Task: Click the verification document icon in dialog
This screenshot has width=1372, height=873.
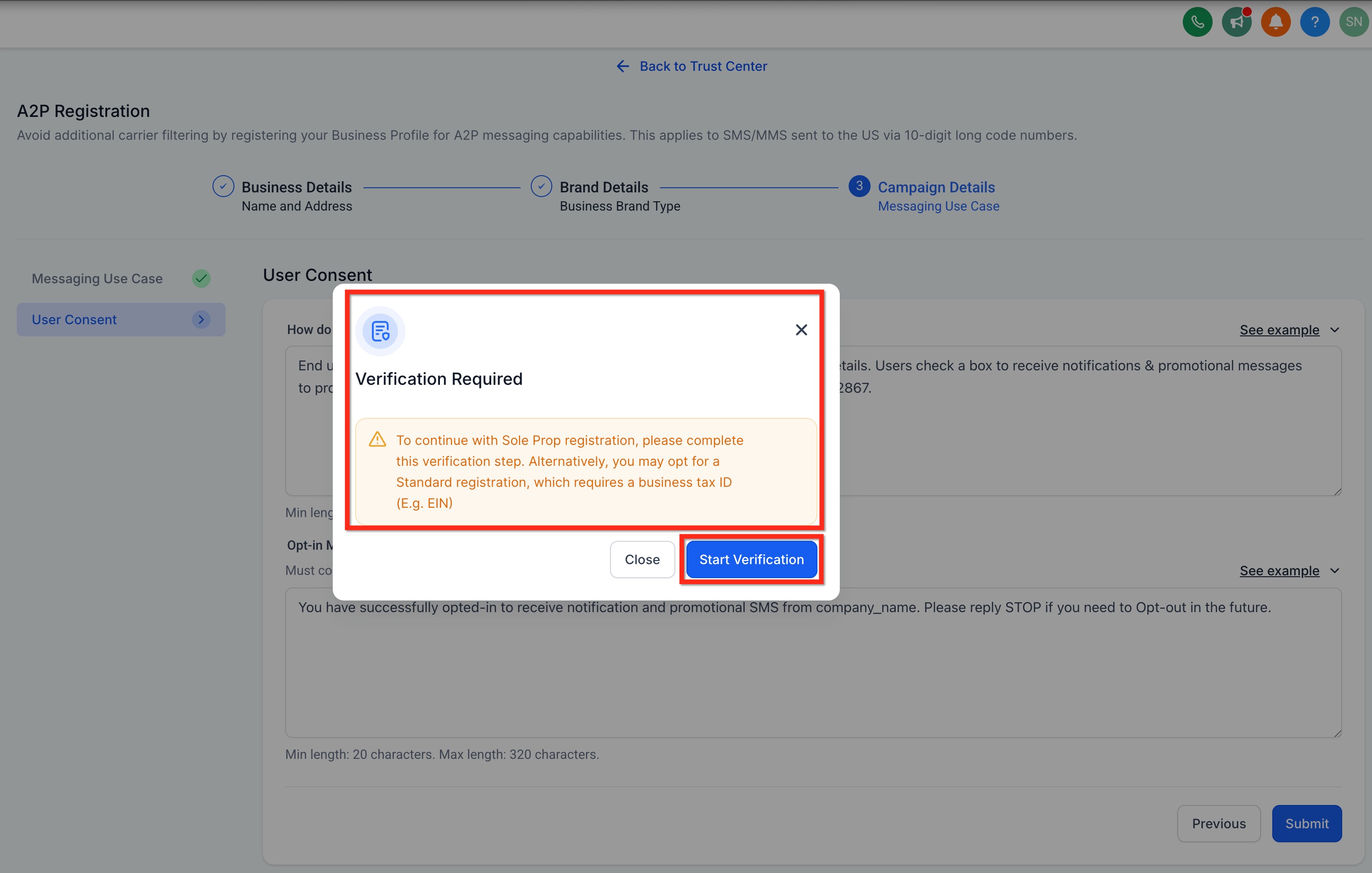Action: click(380, 331)
